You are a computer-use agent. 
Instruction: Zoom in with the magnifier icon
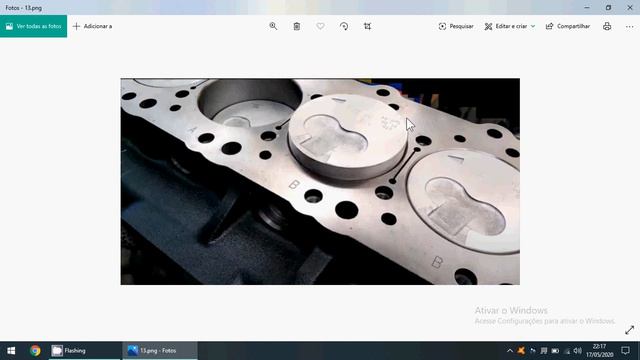click(x=273, y=26)
